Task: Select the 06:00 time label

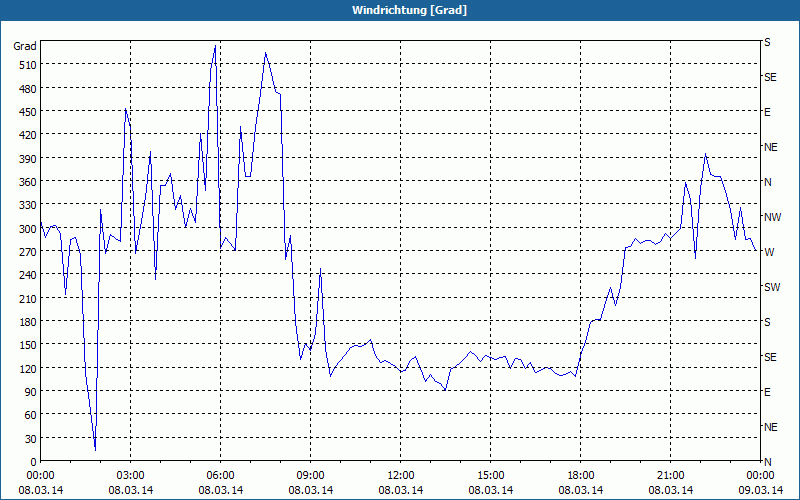Action: 220,476
